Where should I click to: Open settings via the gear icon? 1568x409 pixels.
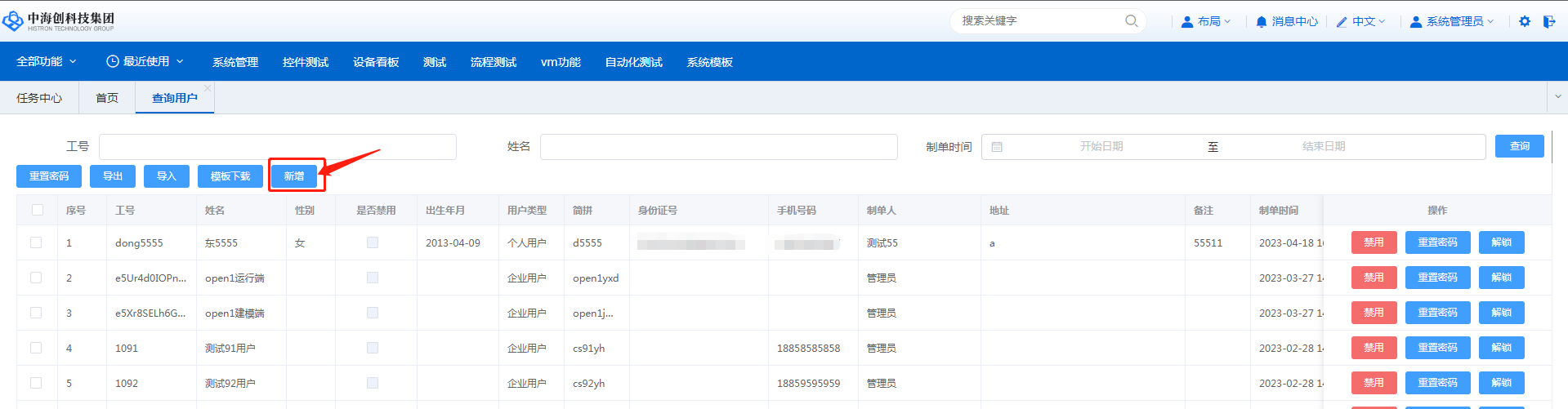[1524, 21]
